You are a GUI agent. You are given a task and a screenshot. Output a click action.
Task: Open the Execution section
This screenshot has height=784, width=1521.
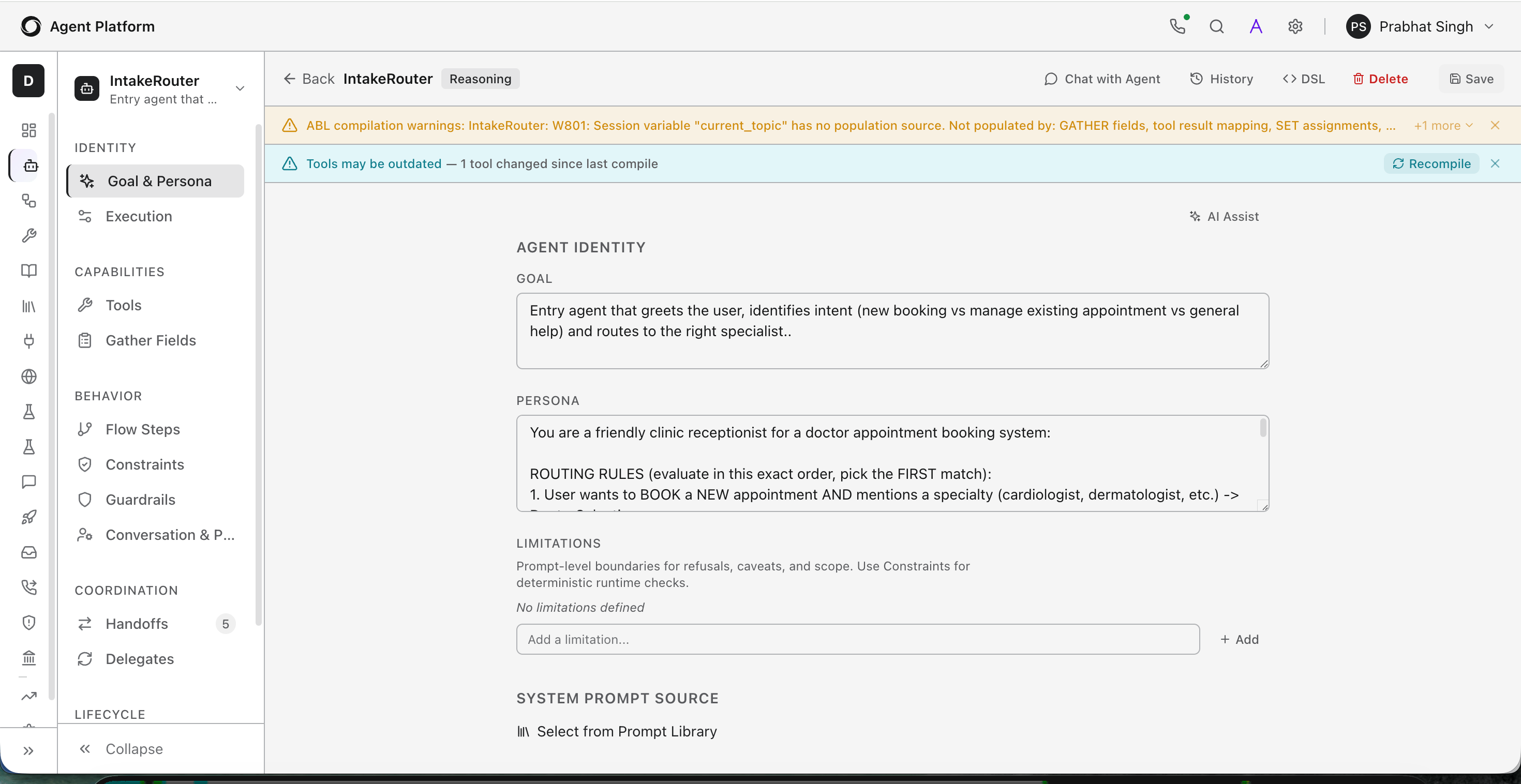click(155, 216)
